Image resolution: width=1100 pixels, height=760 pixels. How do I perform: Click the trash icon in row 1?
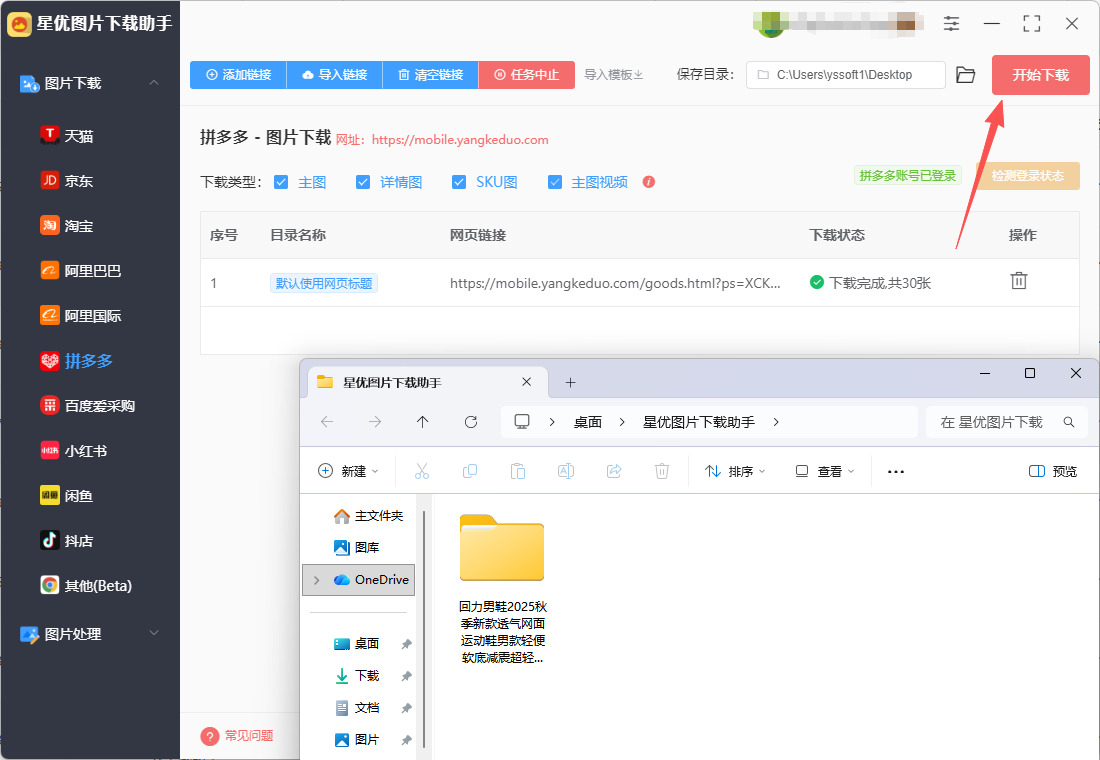1018,281
